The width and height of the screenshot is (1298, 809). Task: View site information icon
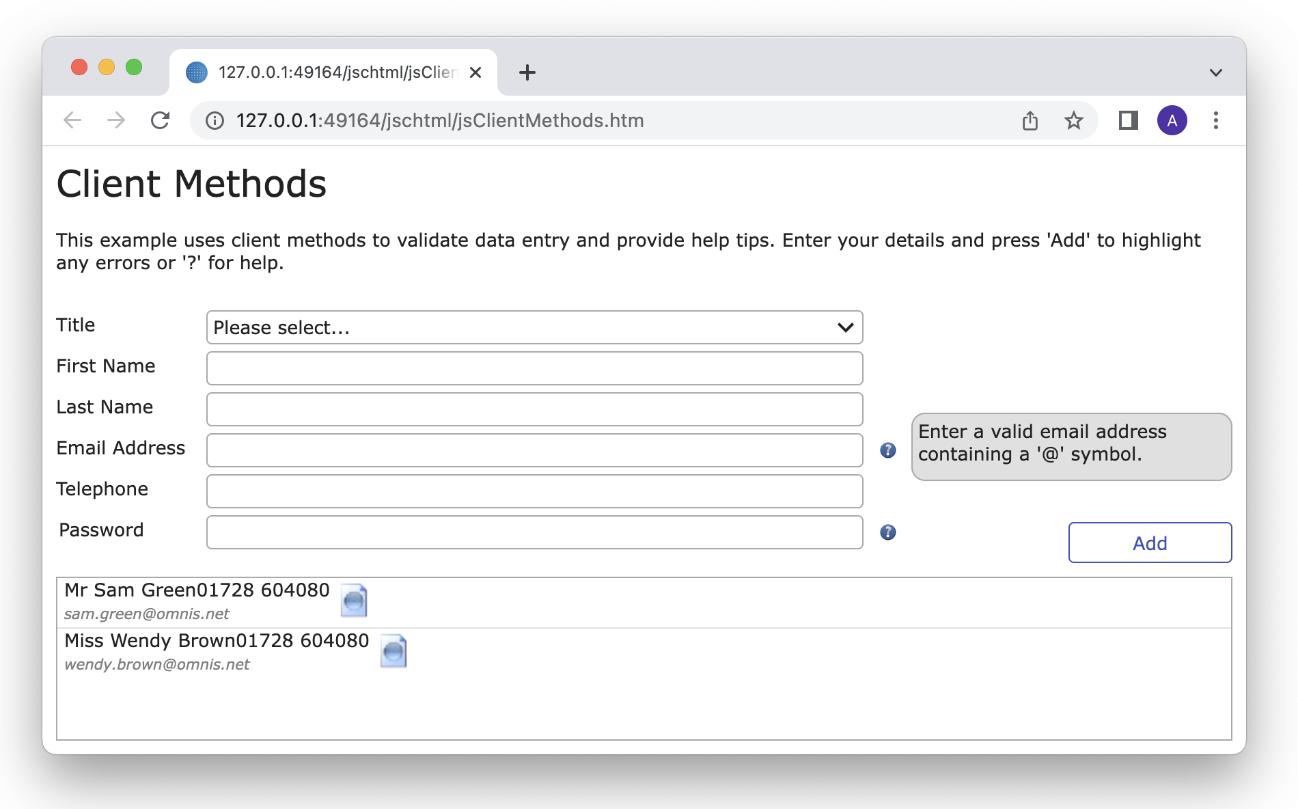tap(214, 121)
